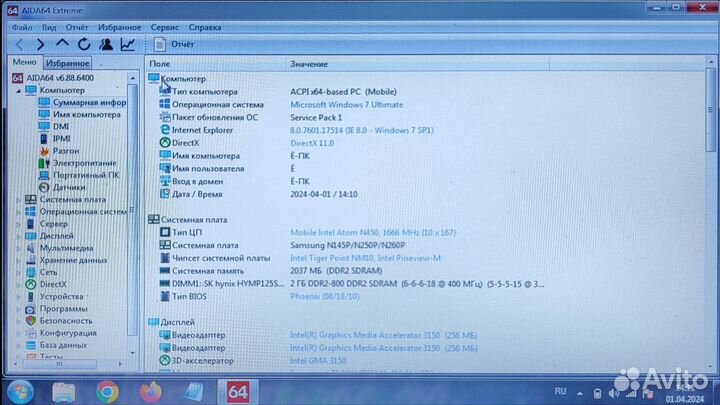
Task: Go forward with the right arrow toolbar button
Action: coord(40,45)
